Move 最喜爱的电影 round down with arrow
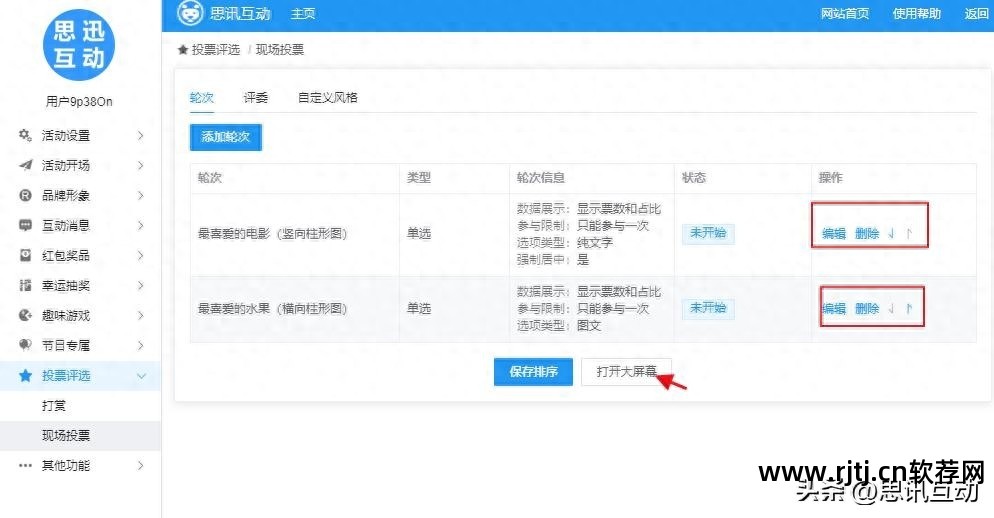This screenshot has height=518, width=994. click(891, 233)
